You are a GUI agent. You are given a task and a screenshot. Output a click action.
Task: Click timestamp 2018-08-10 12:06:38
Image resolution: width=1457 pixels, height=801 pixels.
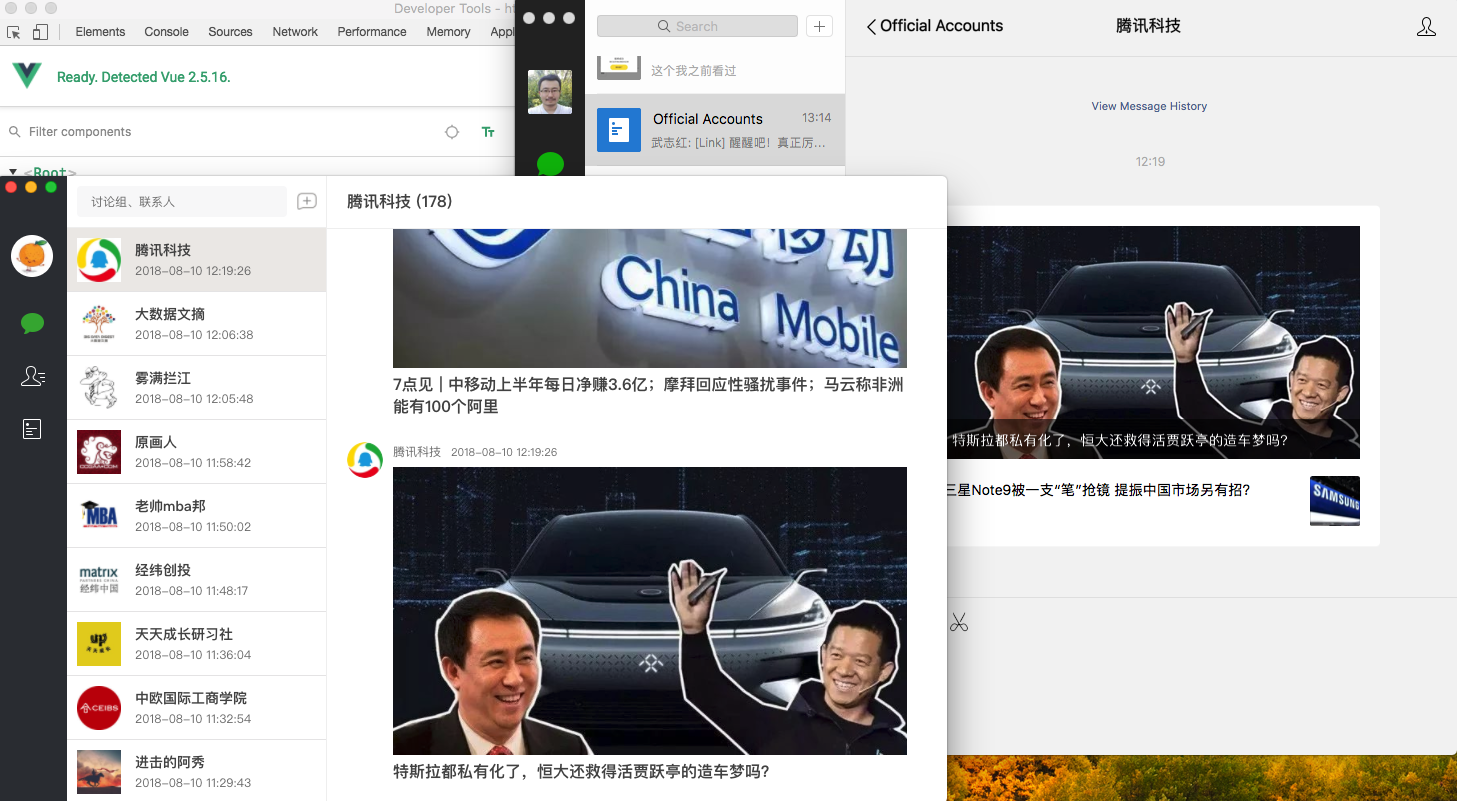[x=194, y=335]
